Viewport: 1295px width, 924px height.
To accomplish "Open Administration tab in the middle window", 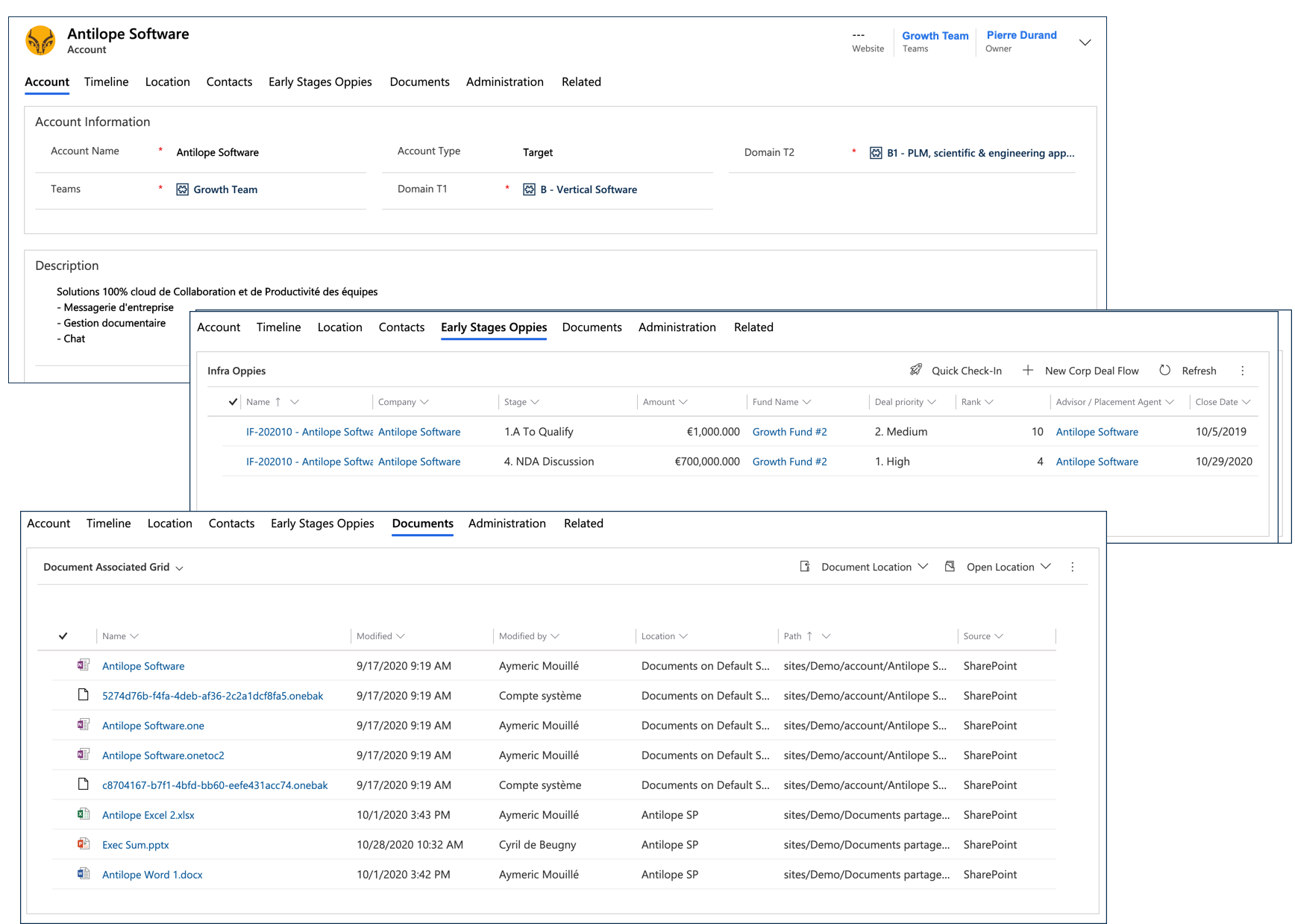I will [x=677, y=327].
